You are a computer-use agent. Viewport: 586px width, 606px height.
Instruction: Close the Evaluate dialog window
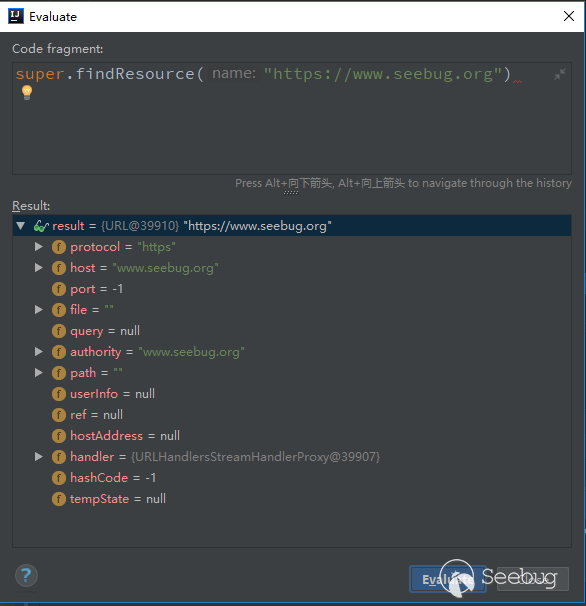coord(569,16)
